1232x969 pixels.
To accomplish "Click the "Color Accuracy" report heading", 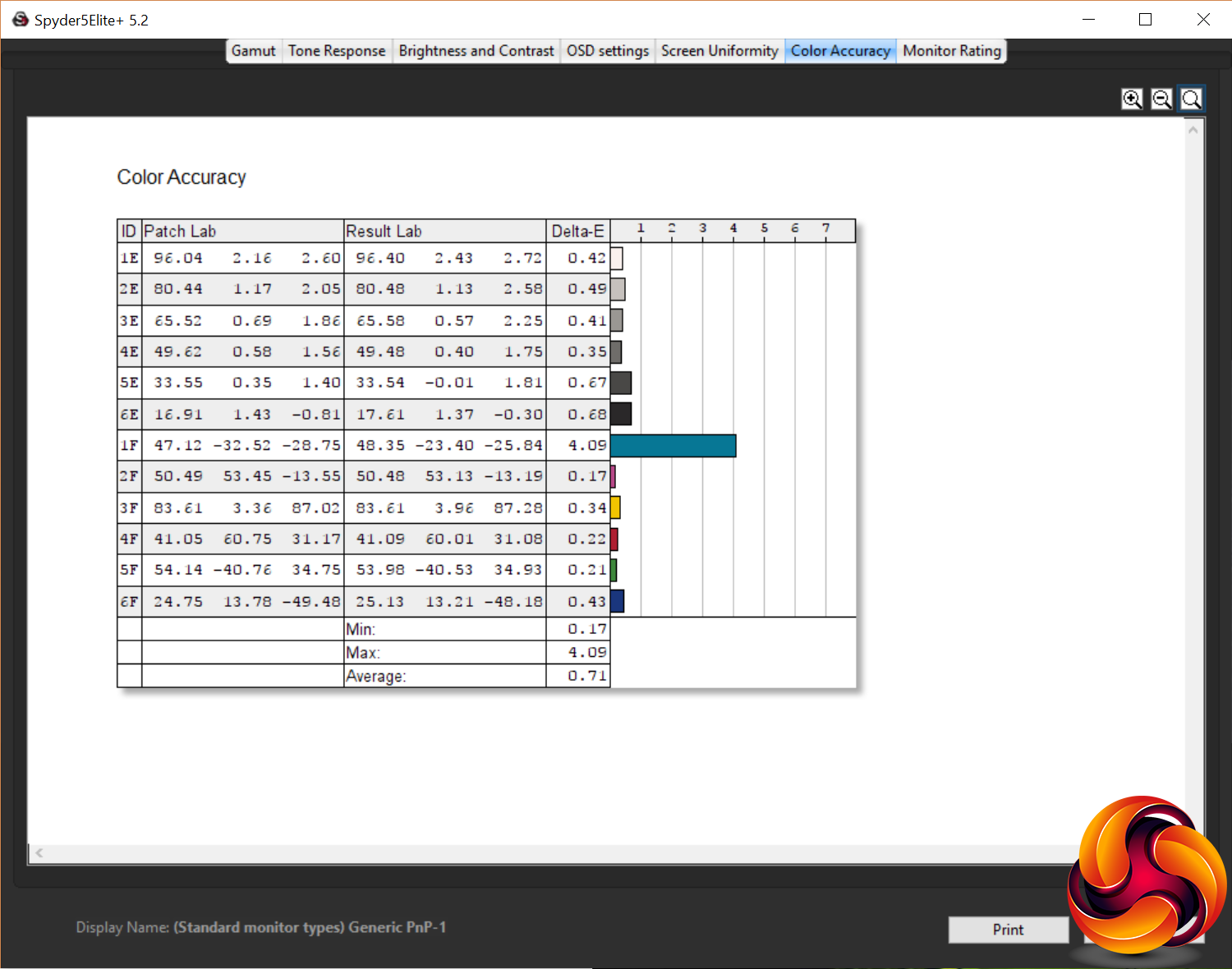I will click(x=182, y=177).
